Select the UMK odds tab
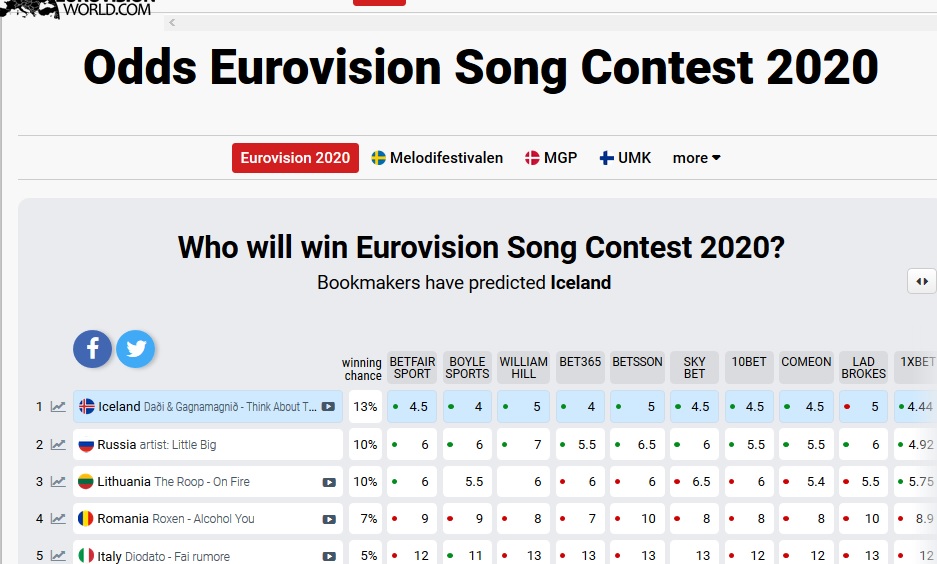The image size is (937, 564). point(625,158)
